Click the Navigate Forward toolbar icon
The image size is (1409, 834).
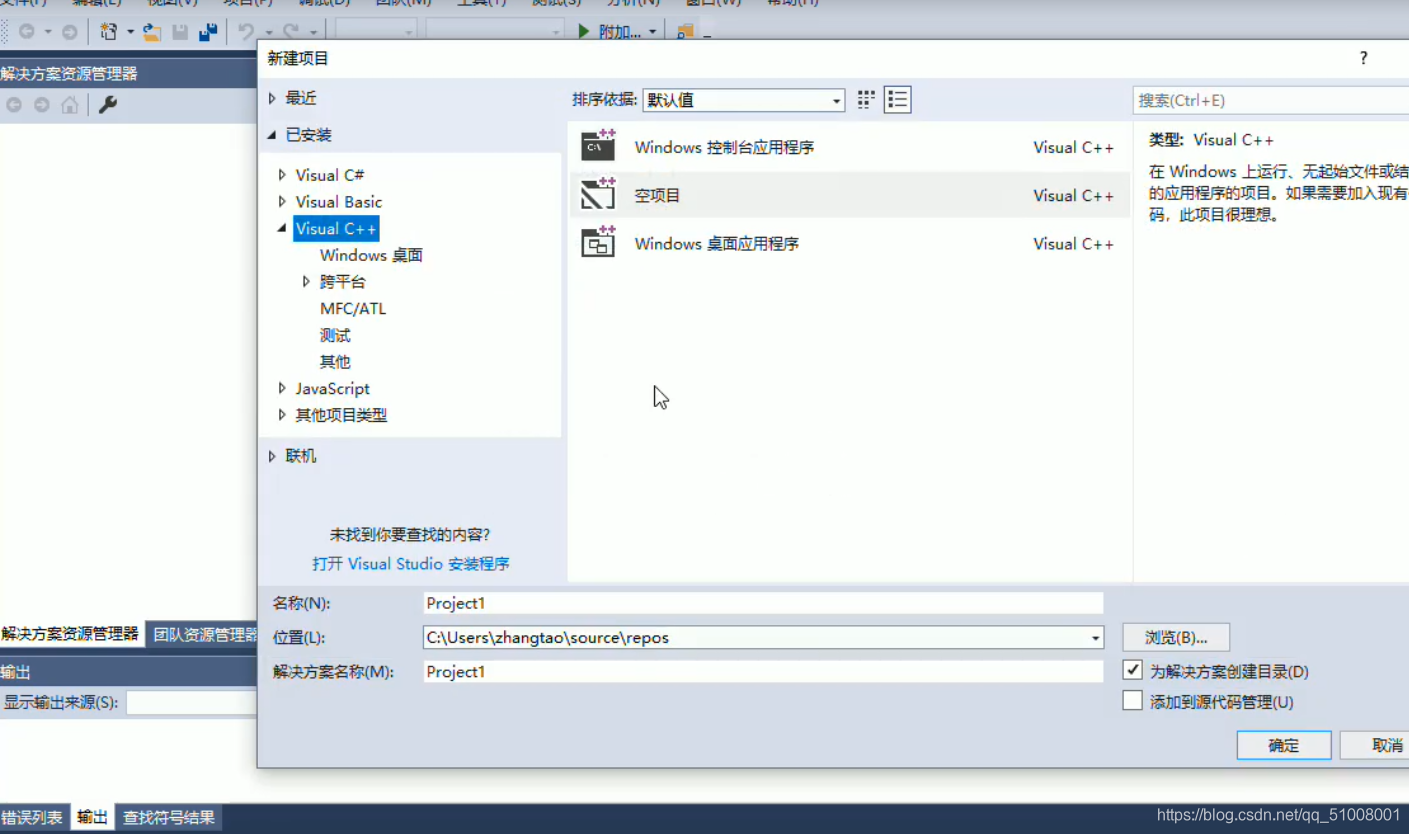click(x=70, y=32)
